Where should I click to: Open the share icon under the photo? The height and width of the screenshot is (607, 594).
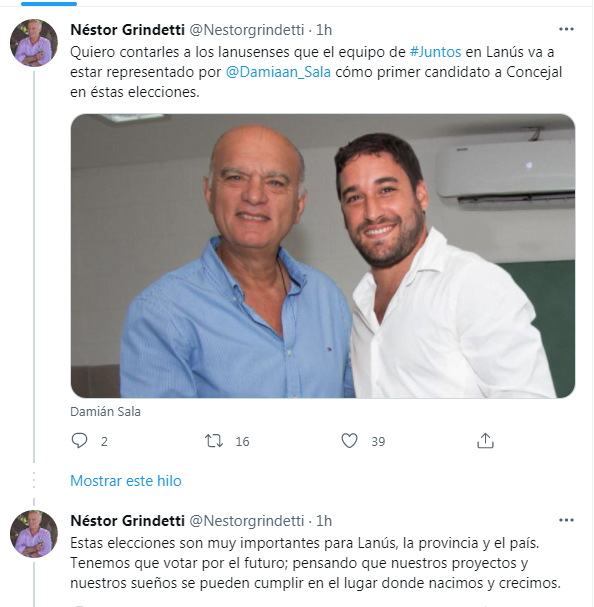485,441
